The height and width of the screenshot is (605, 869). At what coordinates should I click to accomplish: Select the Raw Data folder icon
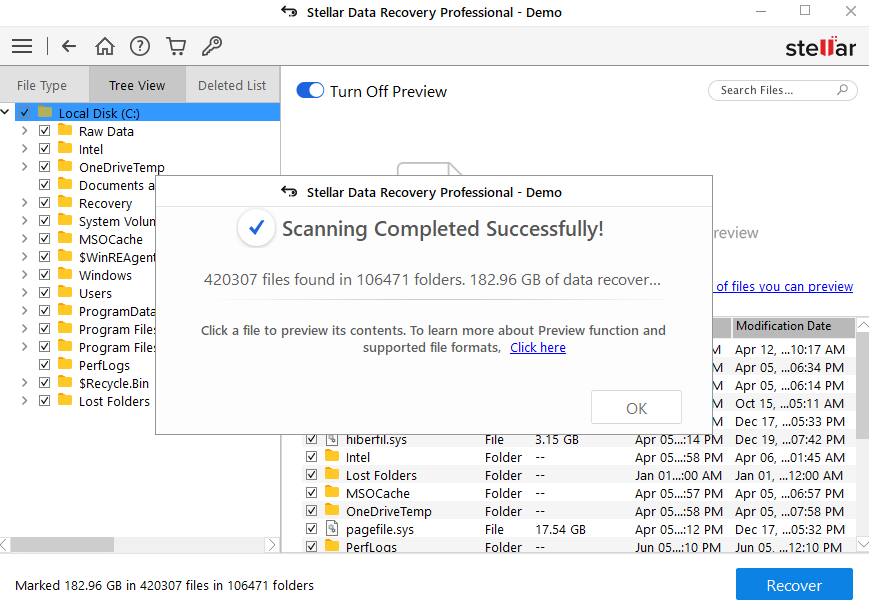[x=65, y=130]
